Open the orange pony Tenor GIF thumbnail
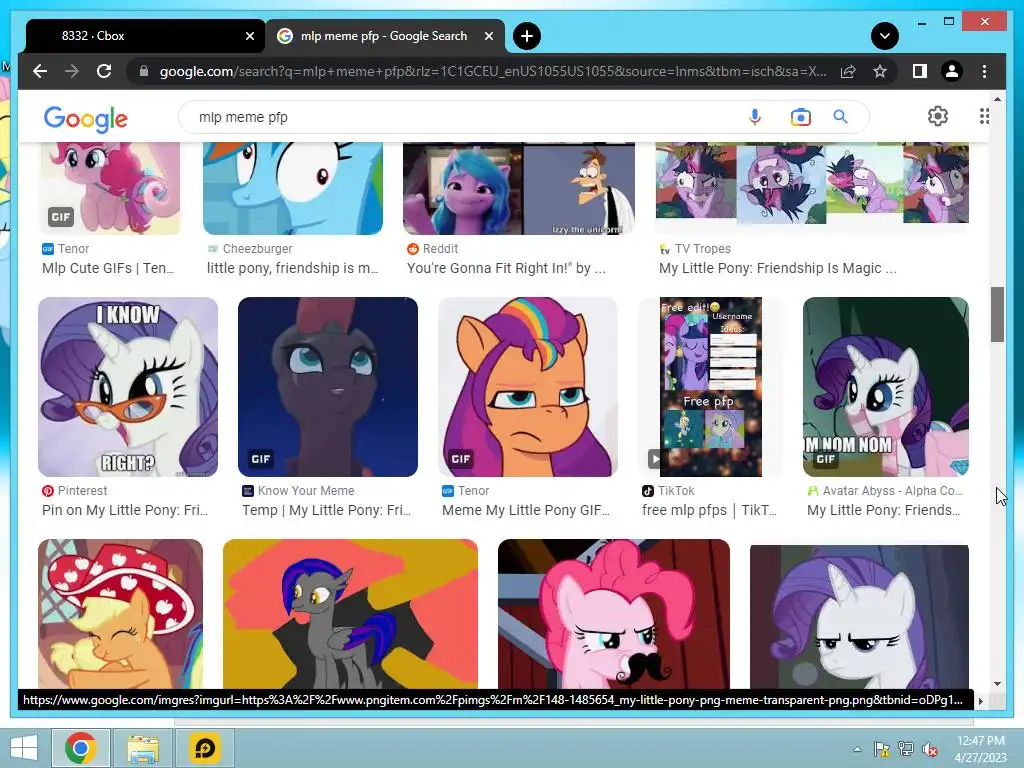Viewport: 1024px width, 768px height. [x=528, y=387]
